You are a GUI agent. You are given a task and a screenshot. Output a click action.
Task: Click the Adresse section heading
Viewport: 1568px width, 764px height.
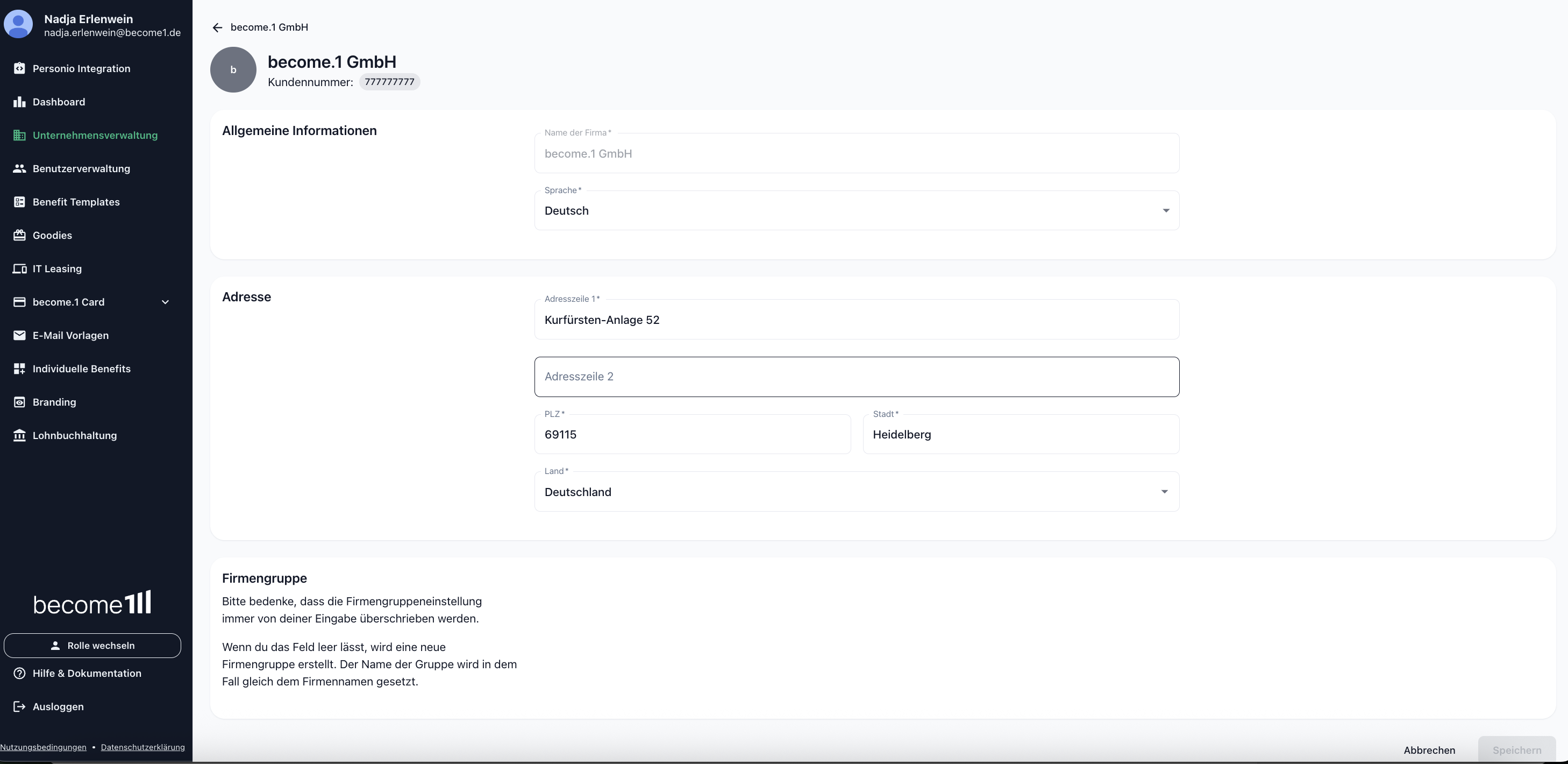coord(246,296)
